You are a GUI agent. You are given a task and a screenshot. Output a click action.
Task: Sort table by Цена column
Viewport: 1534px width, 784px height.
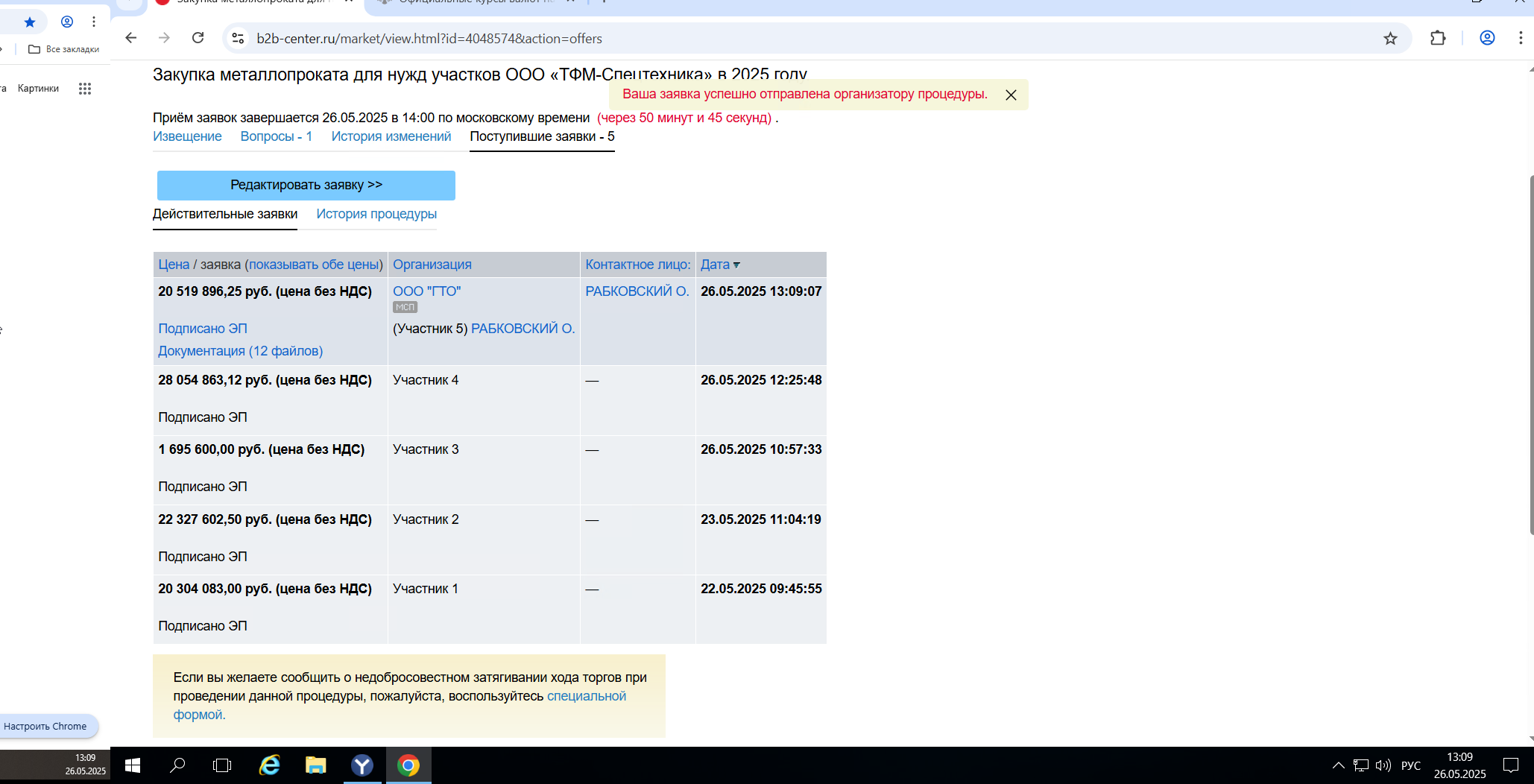(x=174, y=265)
